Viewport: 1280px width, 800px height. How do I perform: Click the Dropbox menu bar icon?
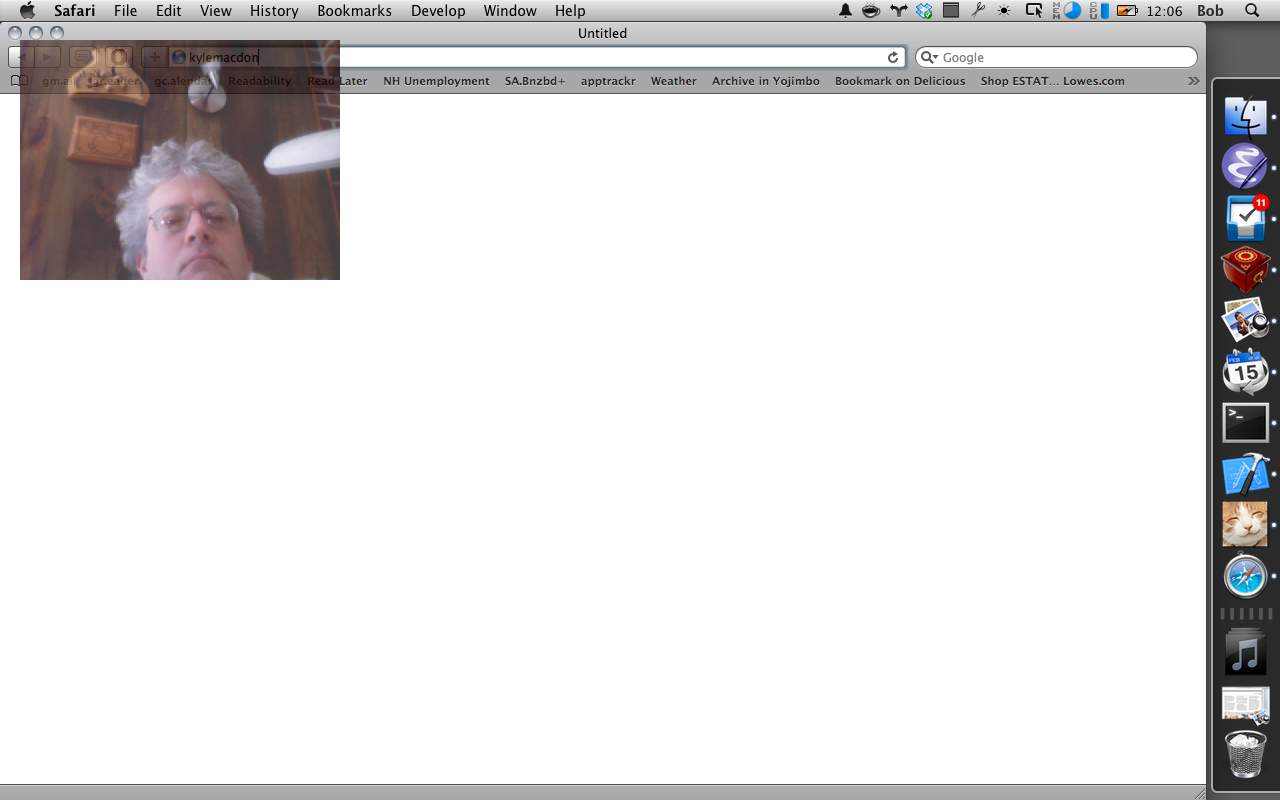click(x=924, y=11)
